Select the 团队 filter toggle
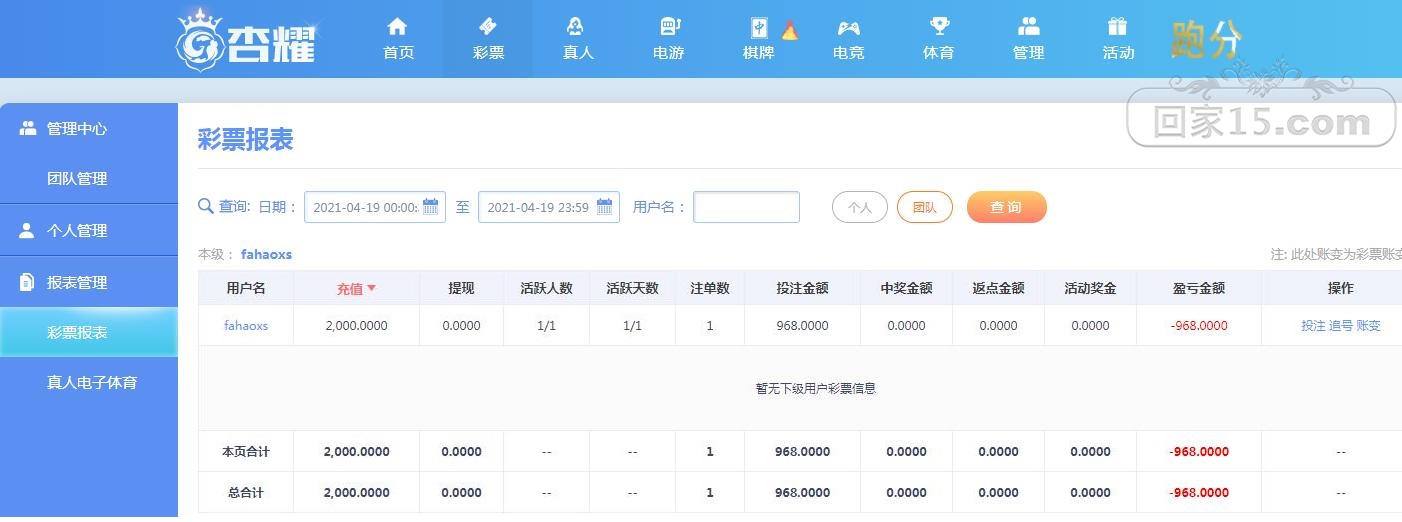 pyautogui.click(x=925, y=207)
